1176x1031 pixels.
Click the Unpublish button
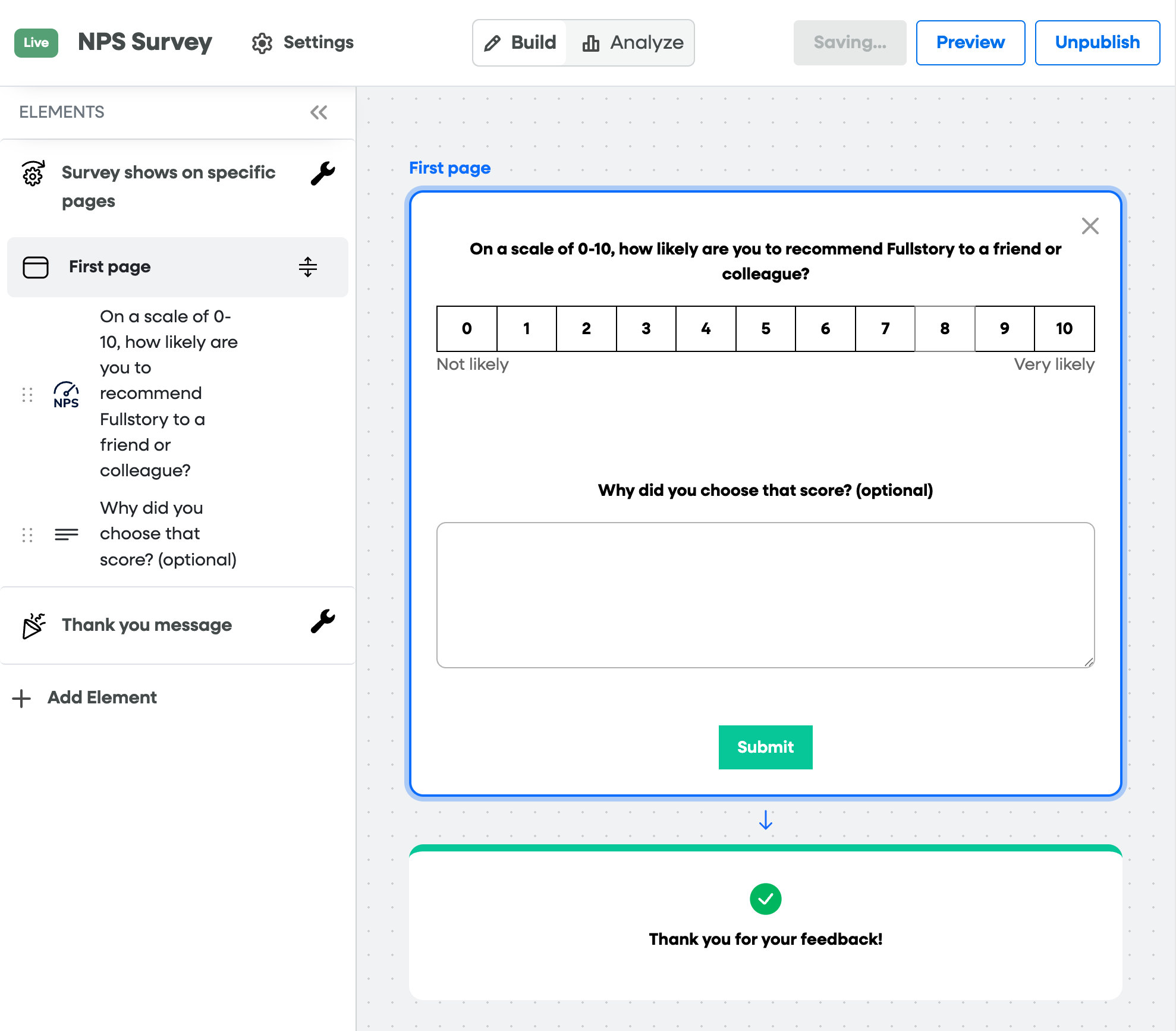coord(1097,43)
